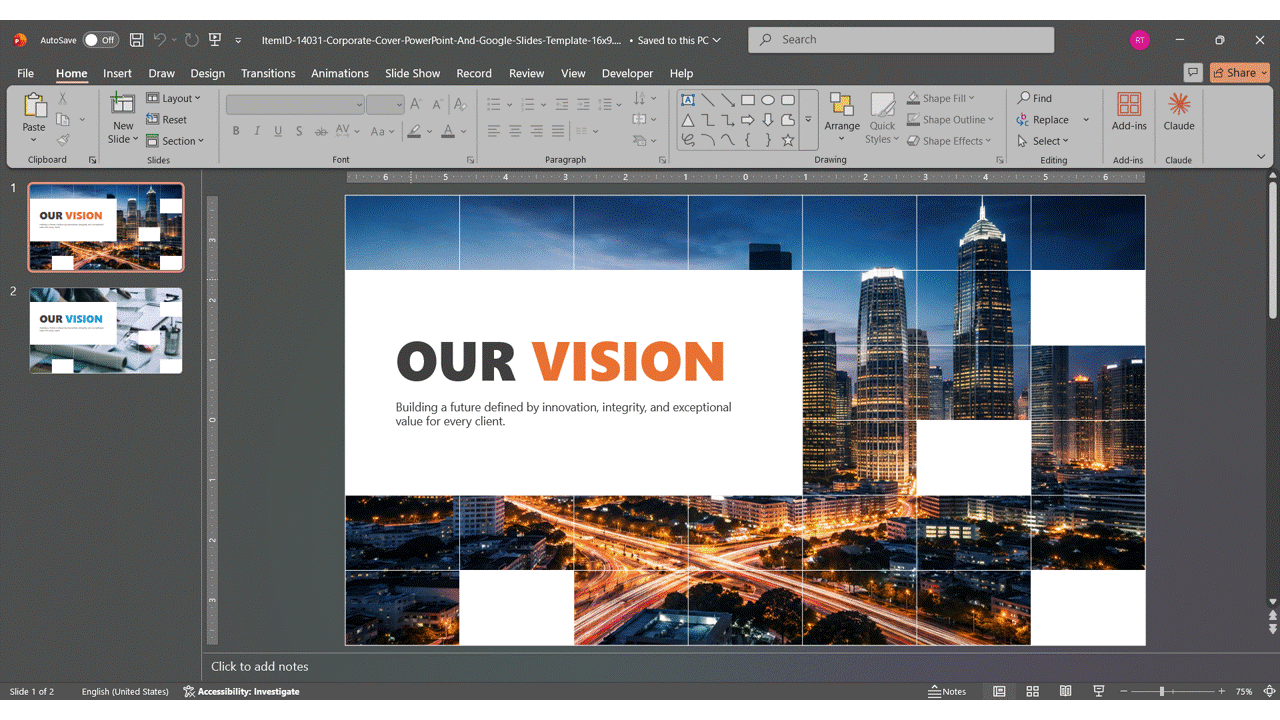The height and width of the screenshot is (720, 1280).
Task: Click the Find search button
Action: [1035, 98]
